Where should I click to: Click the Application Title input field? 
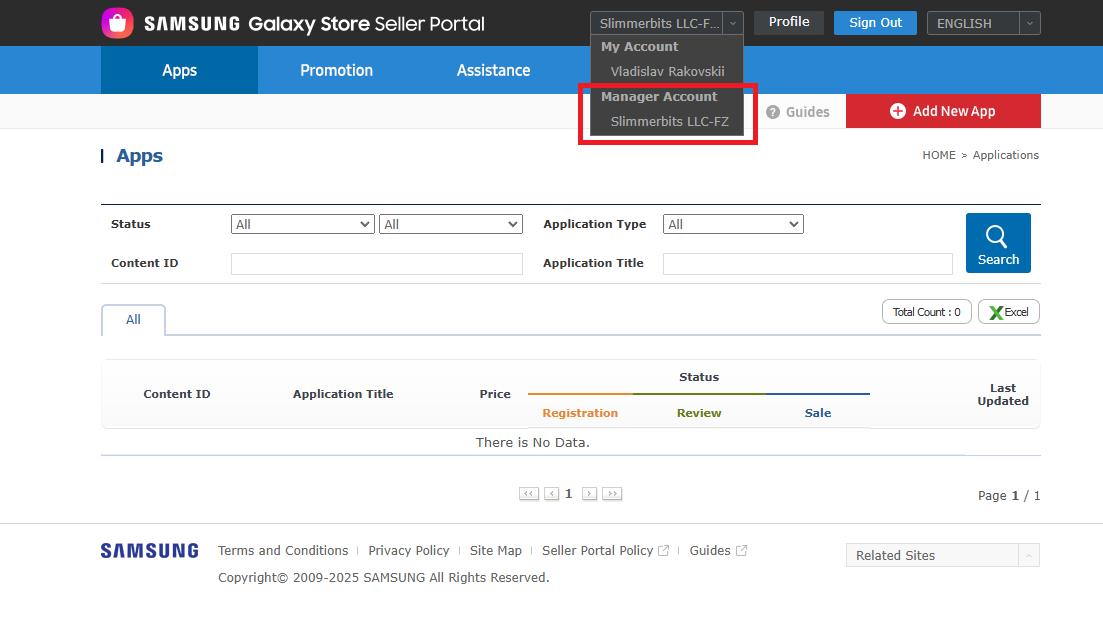[808, 264]
